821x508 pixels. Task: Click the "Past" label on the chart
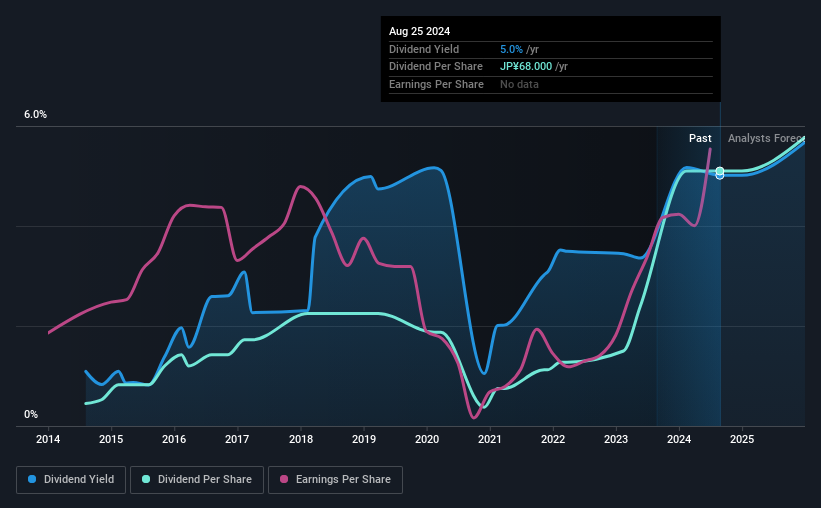700,139
